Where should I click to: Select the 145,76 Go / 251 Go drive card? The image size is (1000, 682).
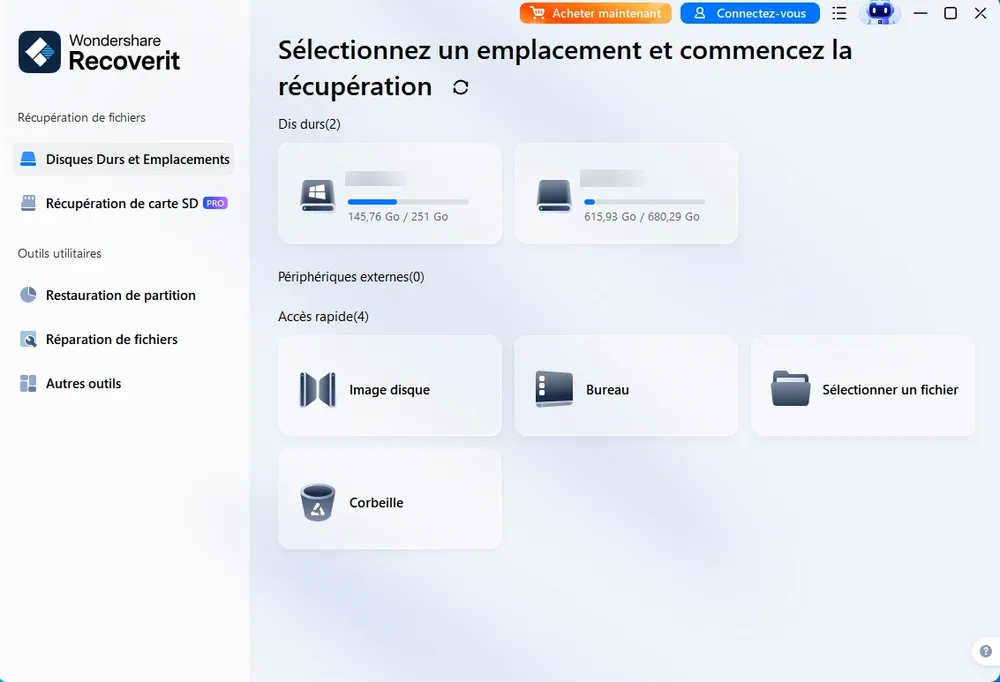click(x=390, y=193)
